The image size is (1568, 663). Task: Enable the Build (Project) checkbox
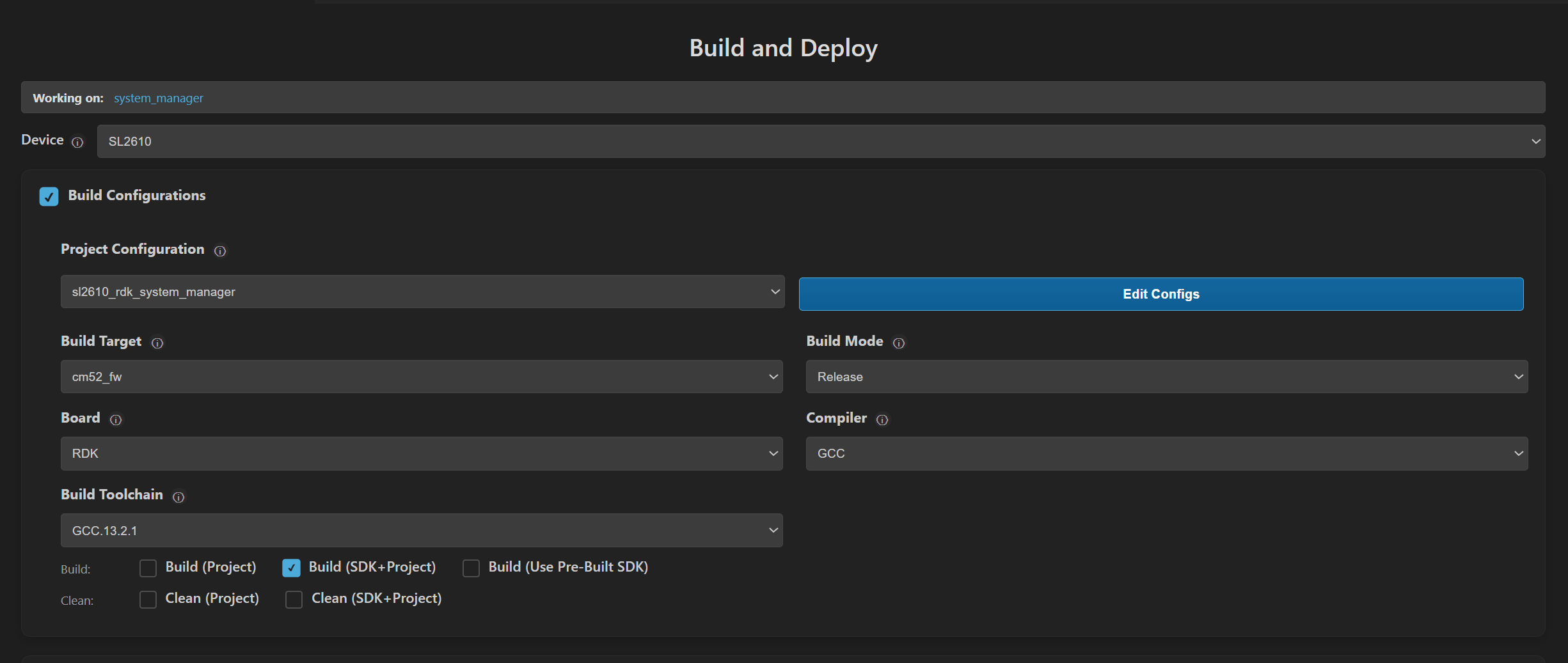[148, 568]
